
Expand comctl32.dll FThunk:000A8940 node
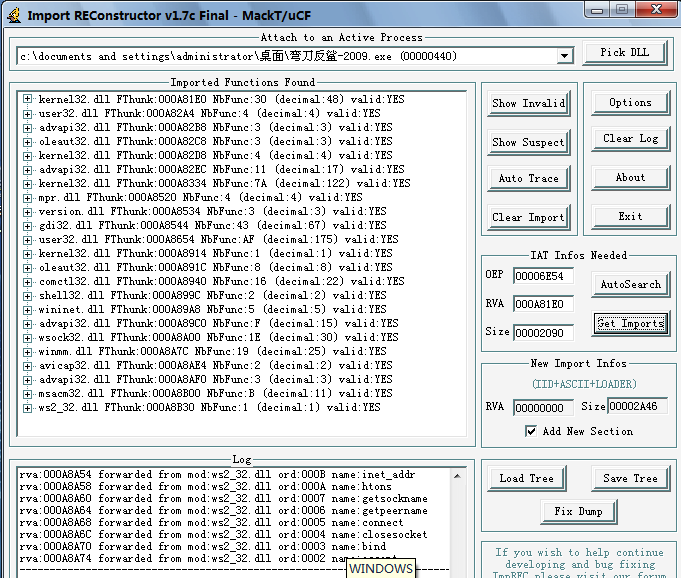click(27, 281)
